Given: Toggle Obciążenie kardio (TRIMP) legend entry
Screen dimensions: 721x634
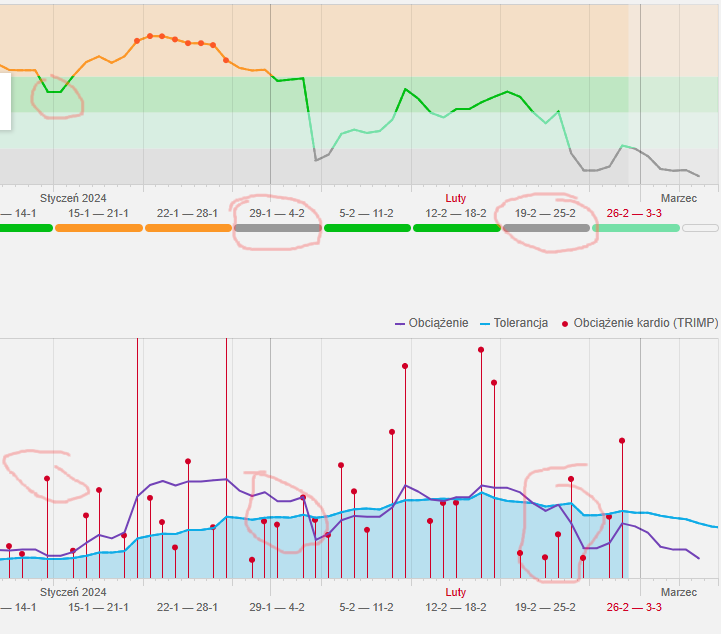Looking at the screenshot, I should point(640,323).
